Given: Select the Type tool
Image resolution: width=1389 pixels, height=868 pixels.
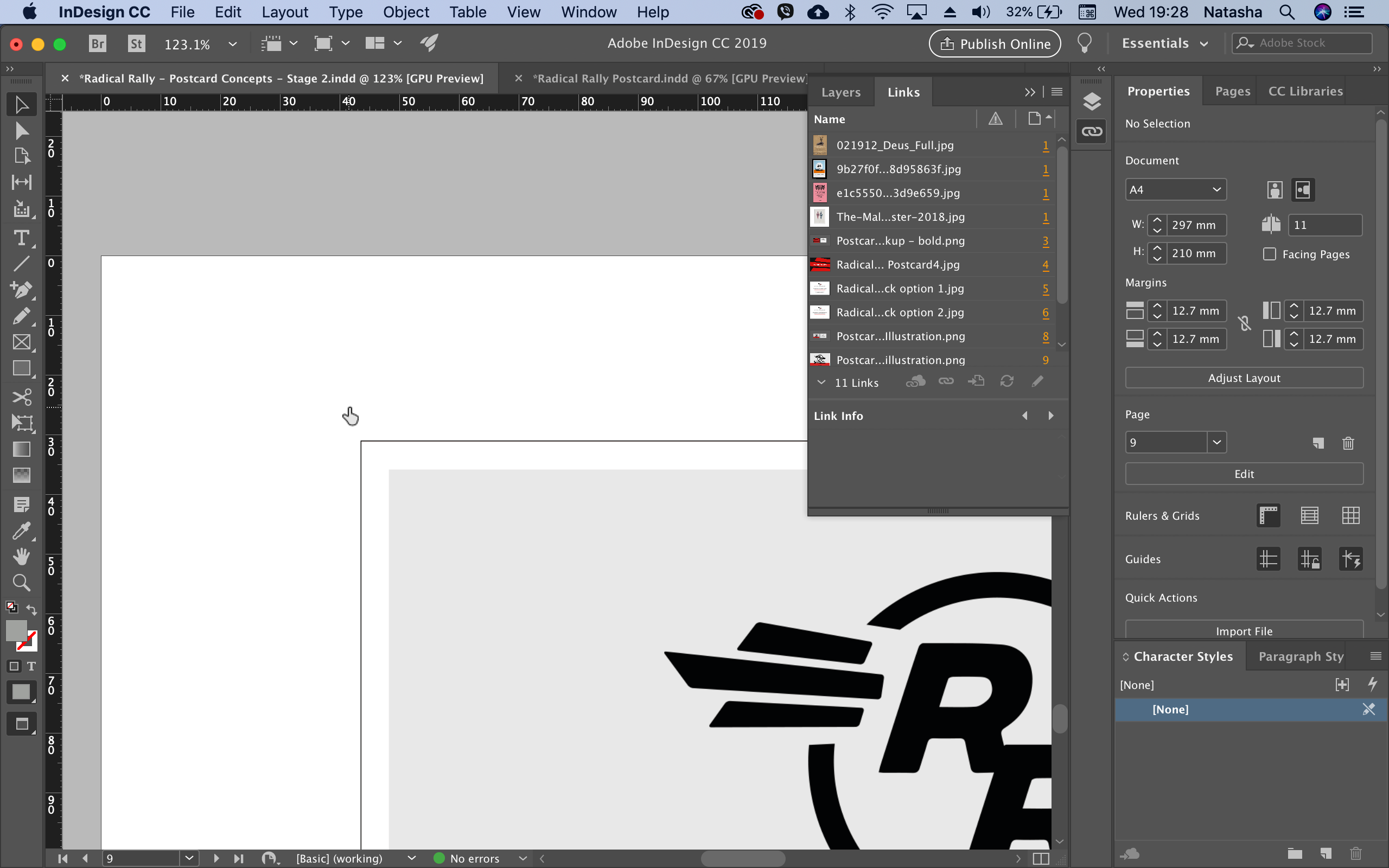Looking at the screenshot, I should [22, 239].
